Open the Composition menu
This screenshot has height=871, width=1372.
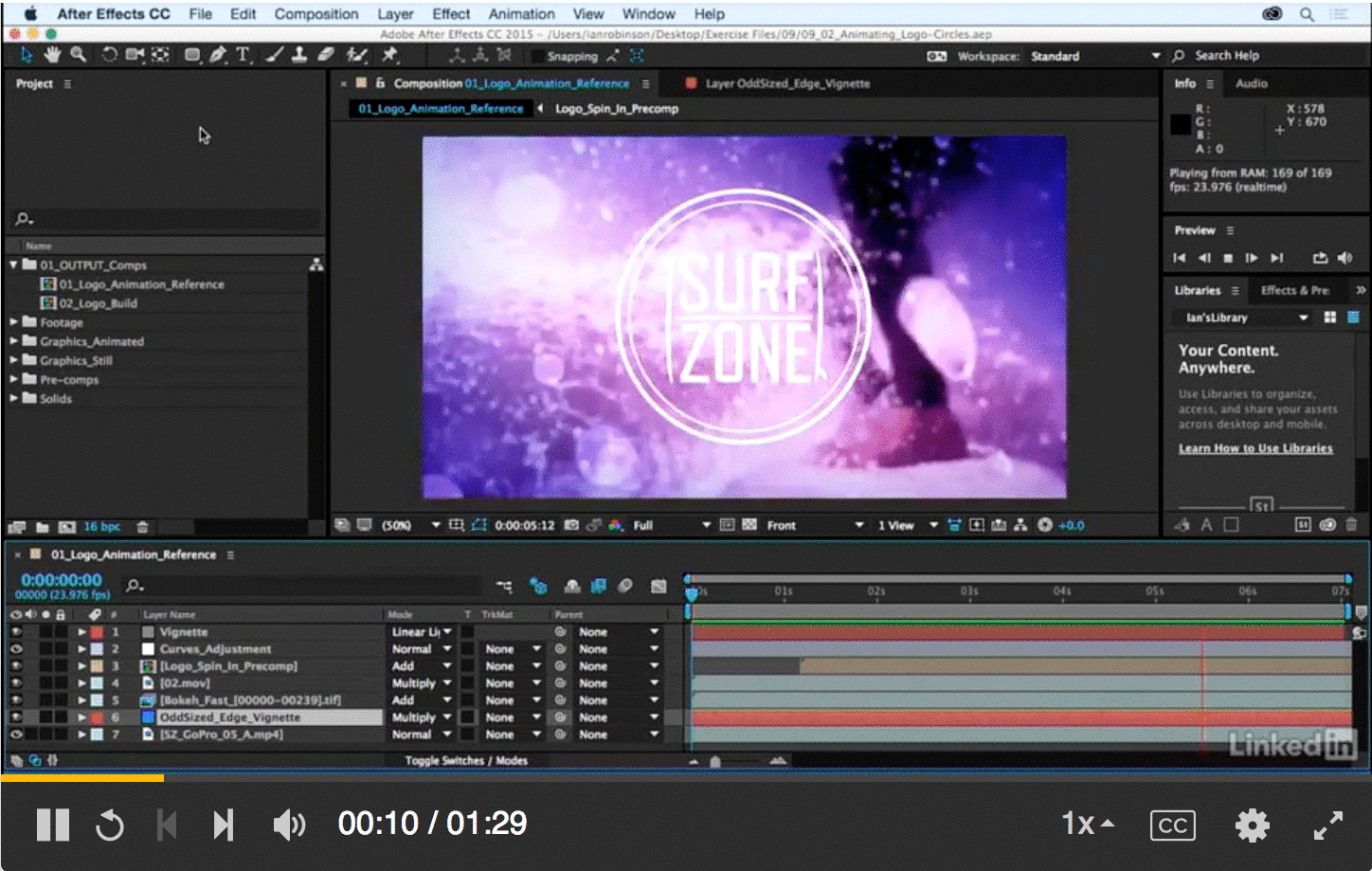click(x=316, y=14)
